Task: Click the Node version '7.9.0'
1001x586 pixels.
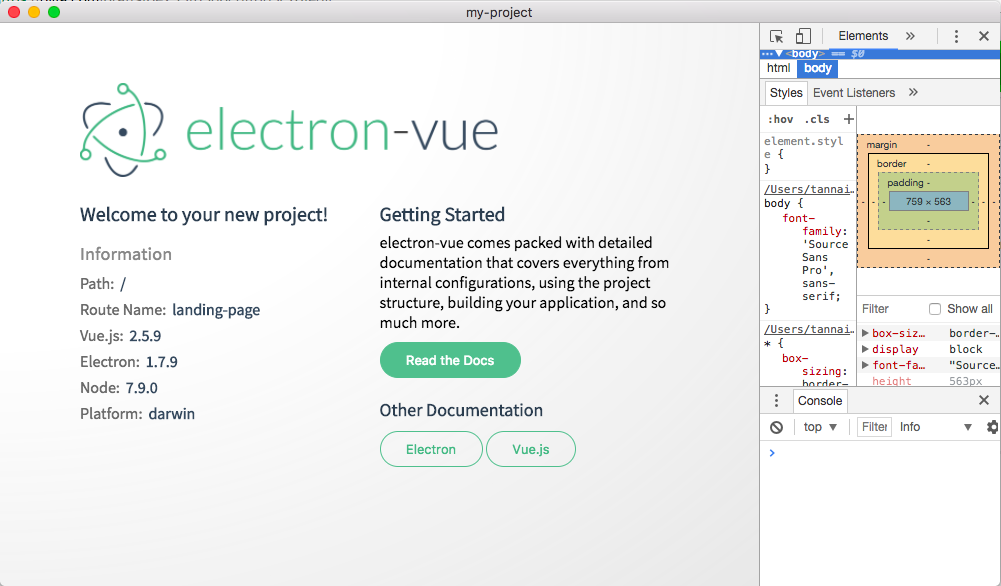Action: pyautogui.click(x=141, y=388)
